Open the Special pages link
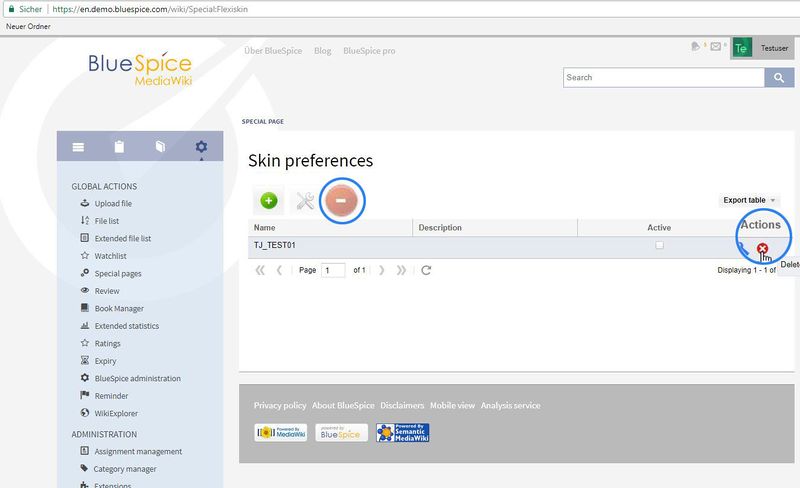The height and width of the screenshot is (488, 800). click(x=117, y=273)
